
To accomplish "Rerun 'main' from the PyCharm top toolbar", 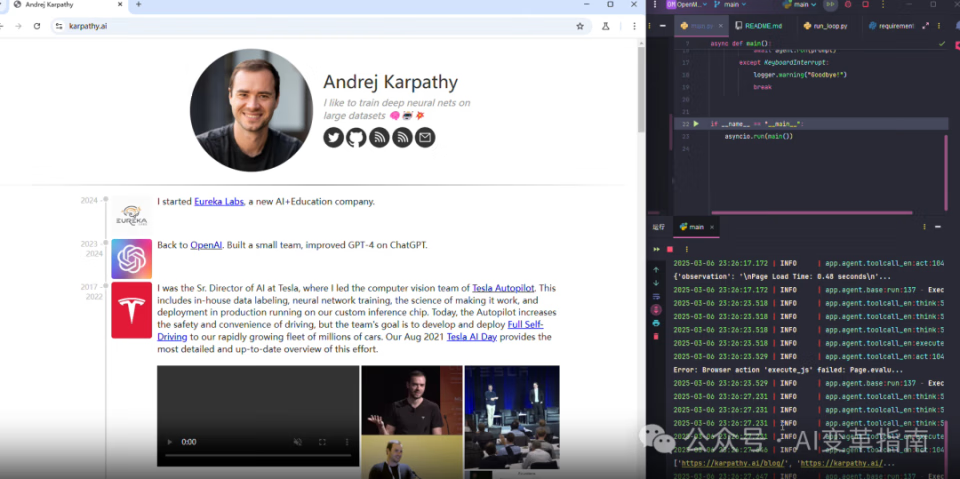I will (830, 4).
